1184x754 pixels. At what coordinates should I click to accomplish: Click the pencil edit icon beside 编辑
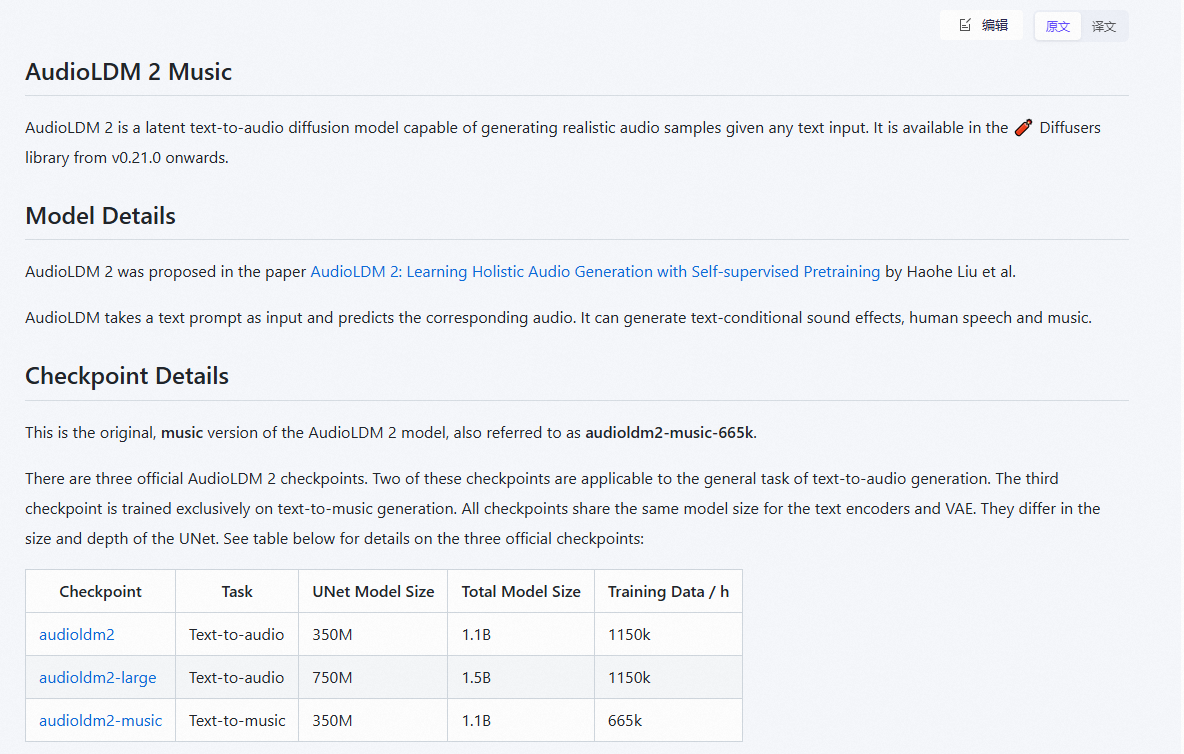pyautogui.click(x=965, y=26)
